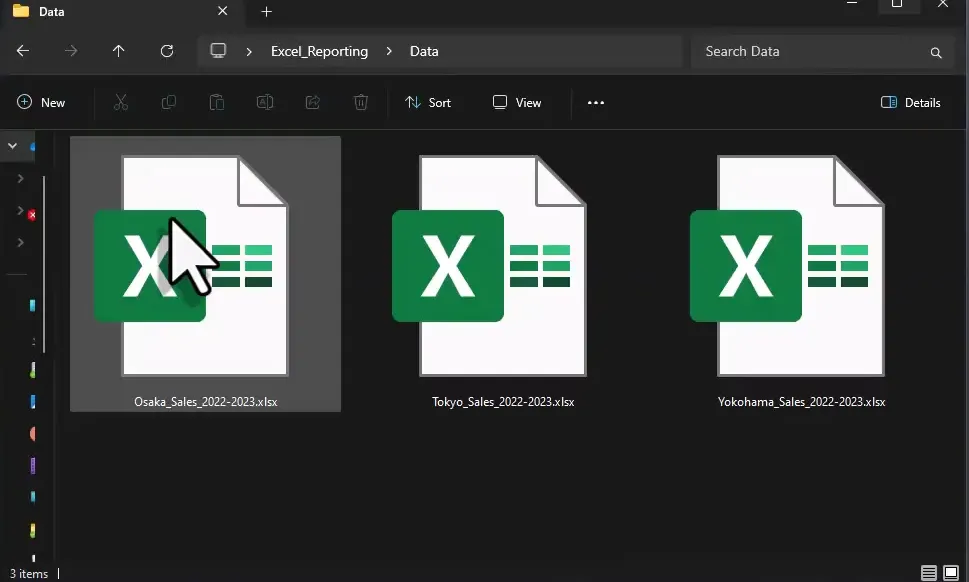Delete the selected Excel file
This screenshot has width=969, height=582.
(x=361, y=102)
